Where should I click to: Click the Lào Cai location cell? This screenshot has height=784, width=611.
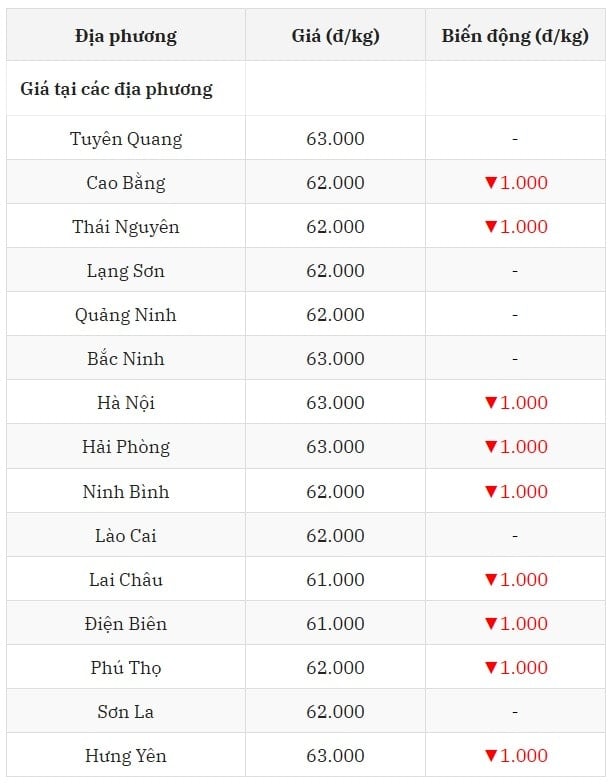click(x=126, y=536)
